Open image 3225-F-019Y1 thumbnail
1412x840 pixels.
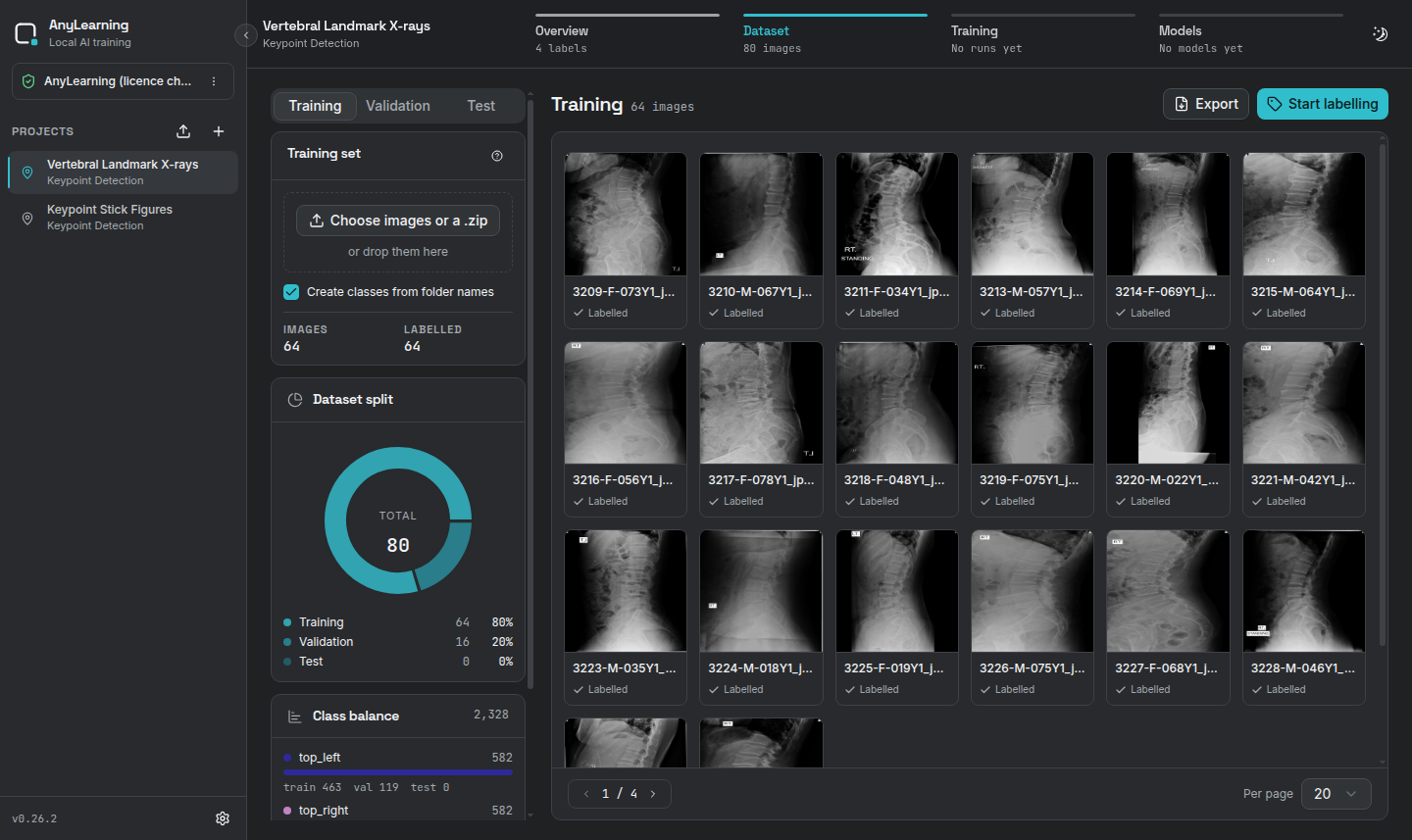click(897, 591)
